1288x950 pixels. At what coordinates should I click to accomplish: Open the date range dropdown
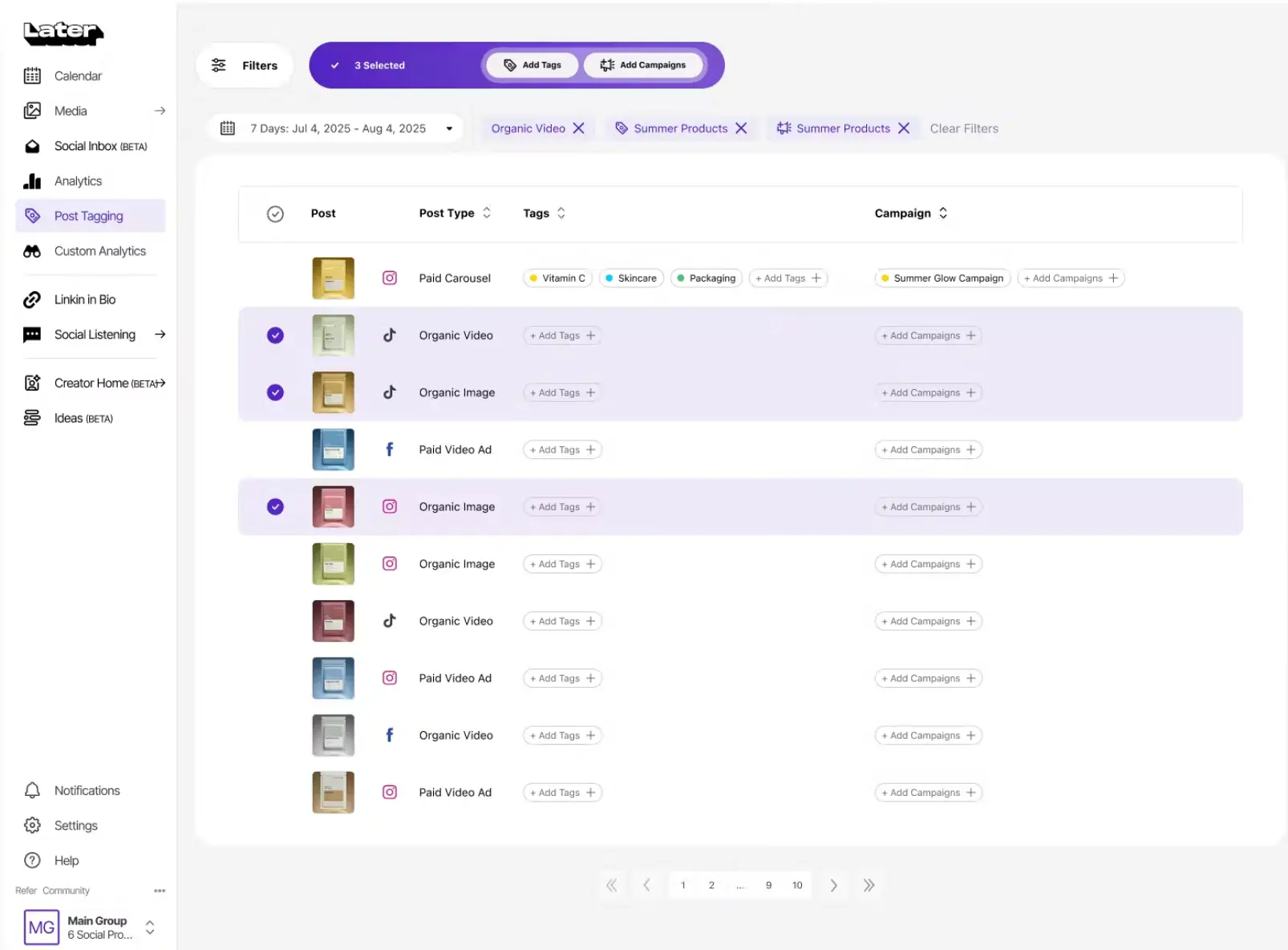tap(335, 128)
